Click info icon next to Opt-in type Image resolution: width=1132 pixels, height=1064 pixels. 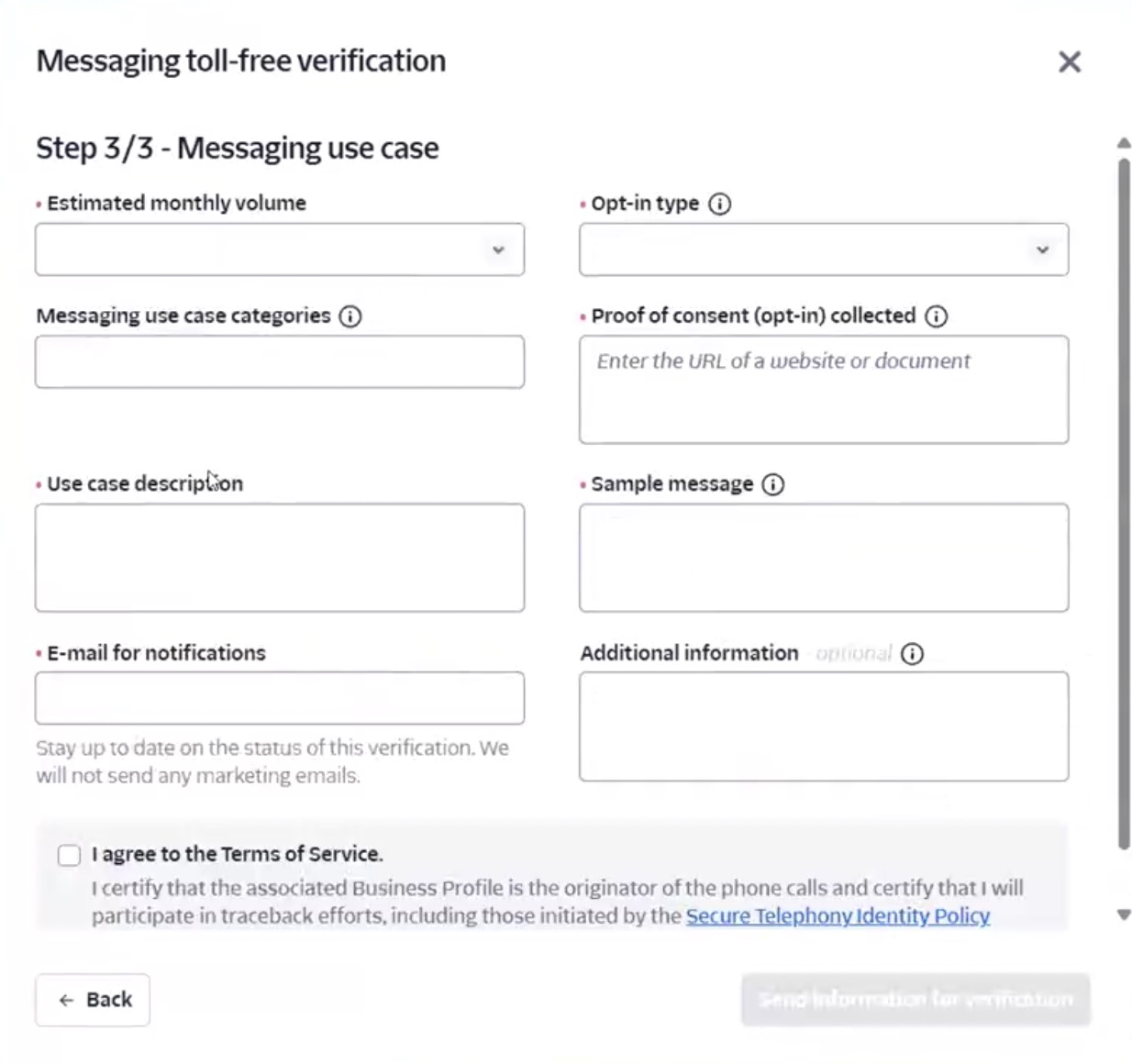(x=720, y=204)
